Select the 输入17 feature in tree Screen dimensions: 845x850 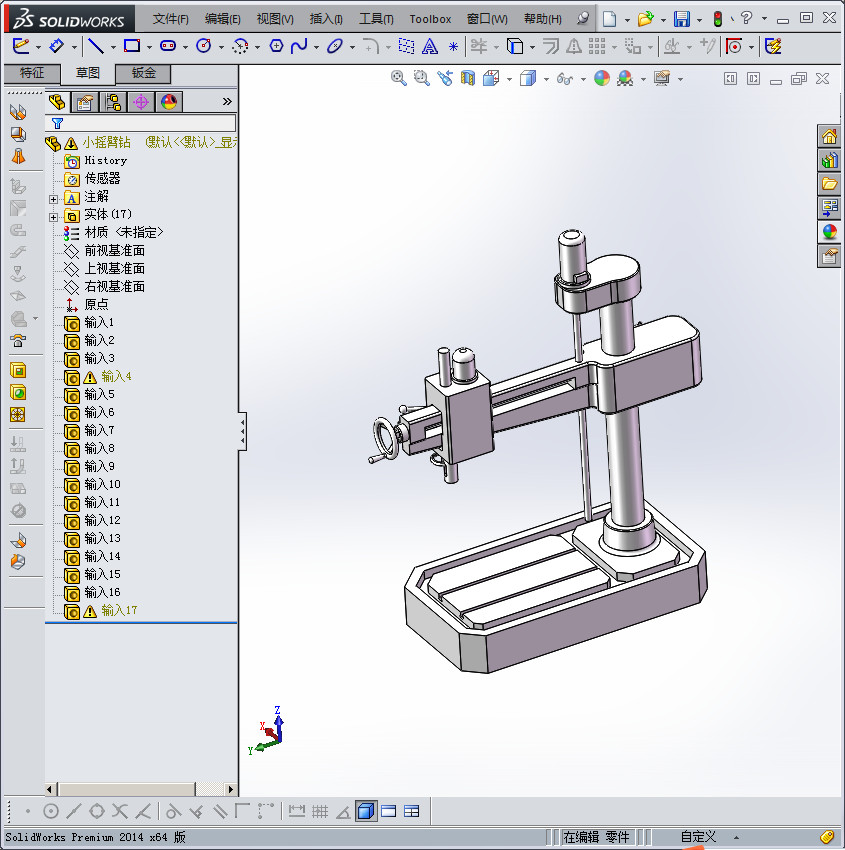click(119, 610)
